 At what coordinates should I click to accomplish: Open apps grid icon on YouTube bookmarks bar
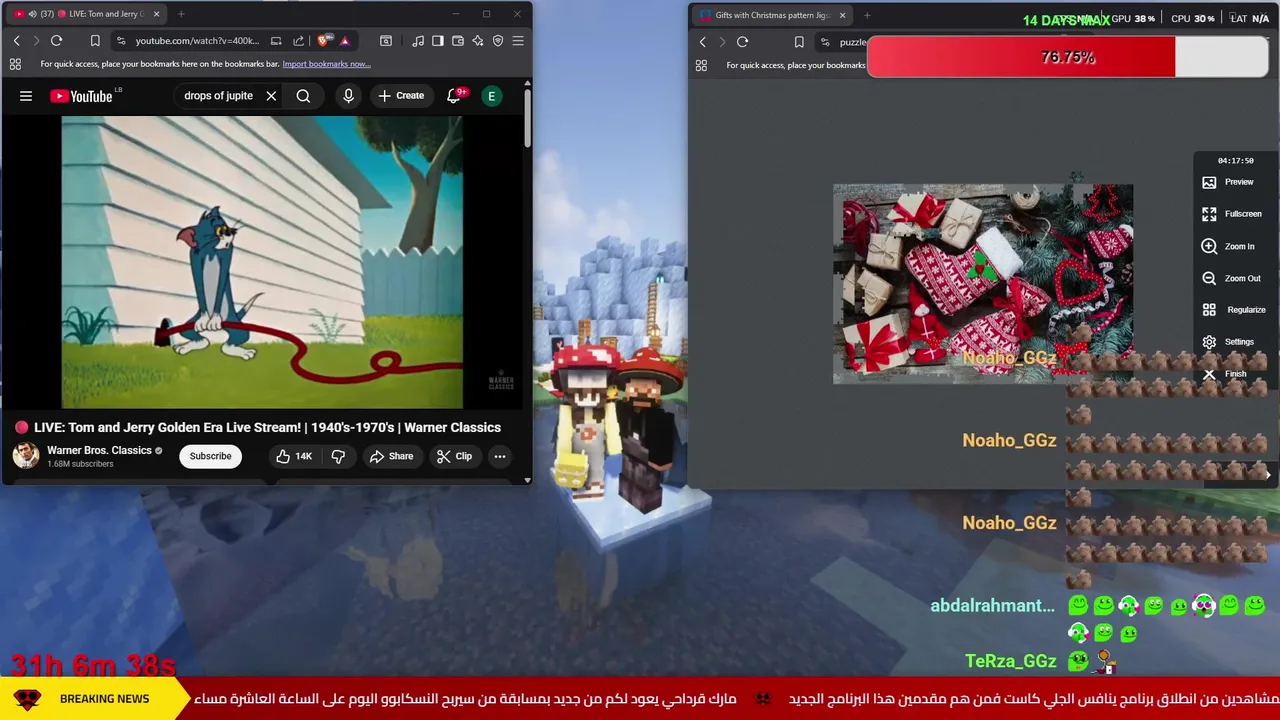click(15, 64)
